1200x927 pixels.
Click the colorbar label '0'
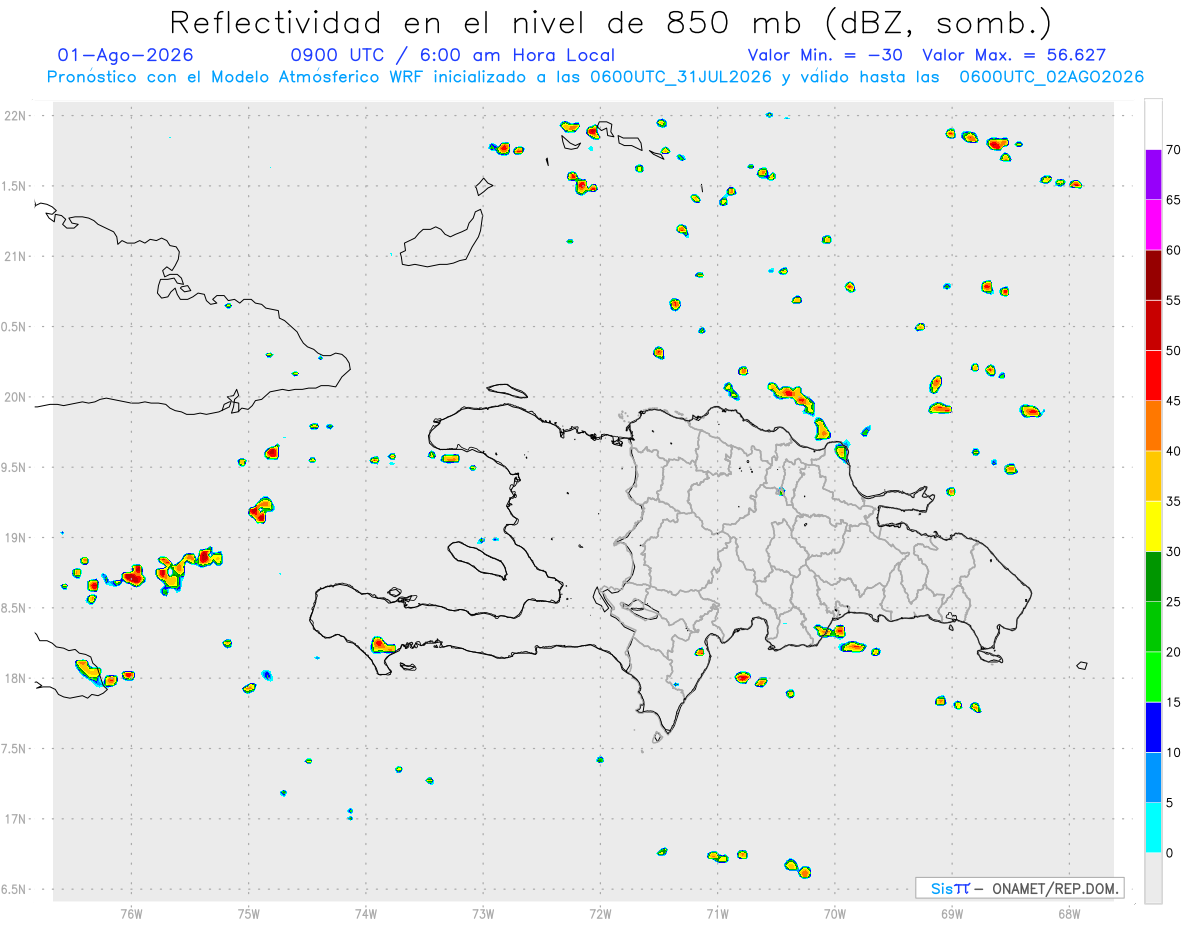(x=1169, y=853)
